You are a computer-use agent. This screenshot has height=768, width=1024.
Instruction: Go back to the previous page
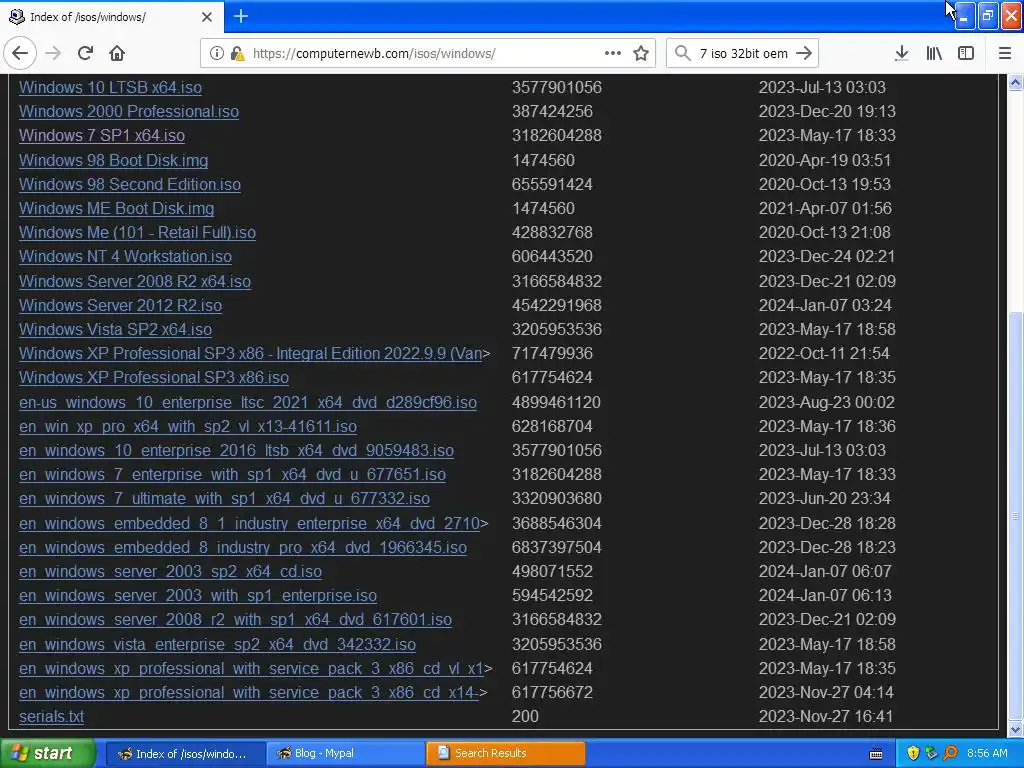[20, 54]
